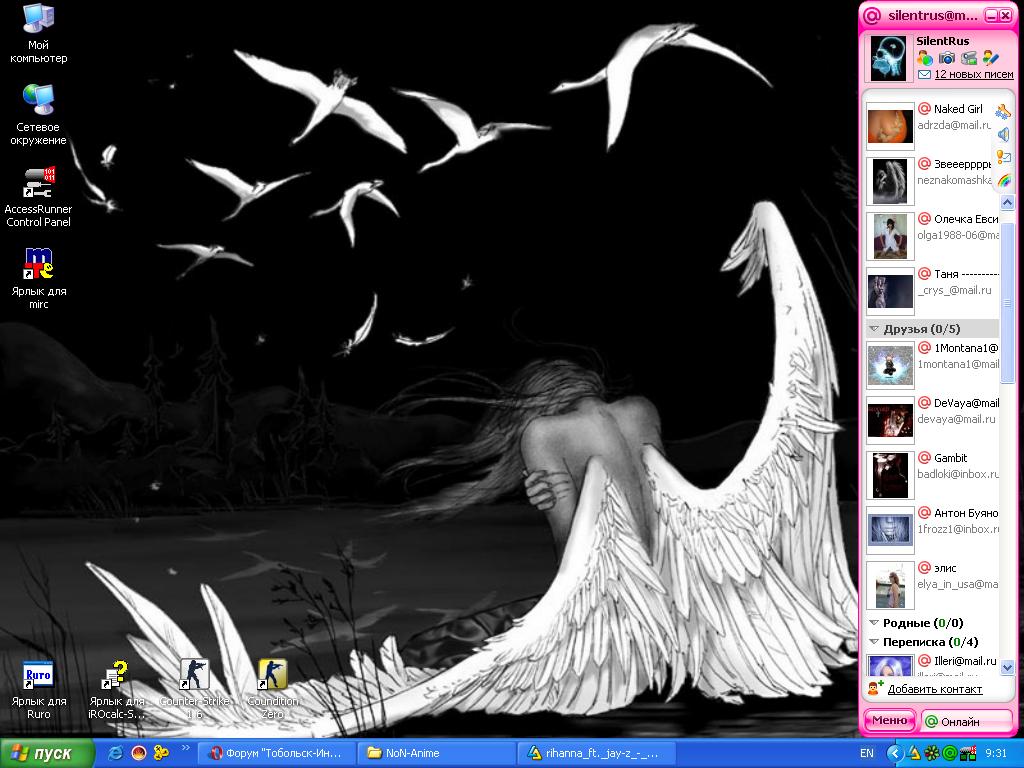Select the Gambit contact
Screen dimensions: 1024x768
pos(931,473)
